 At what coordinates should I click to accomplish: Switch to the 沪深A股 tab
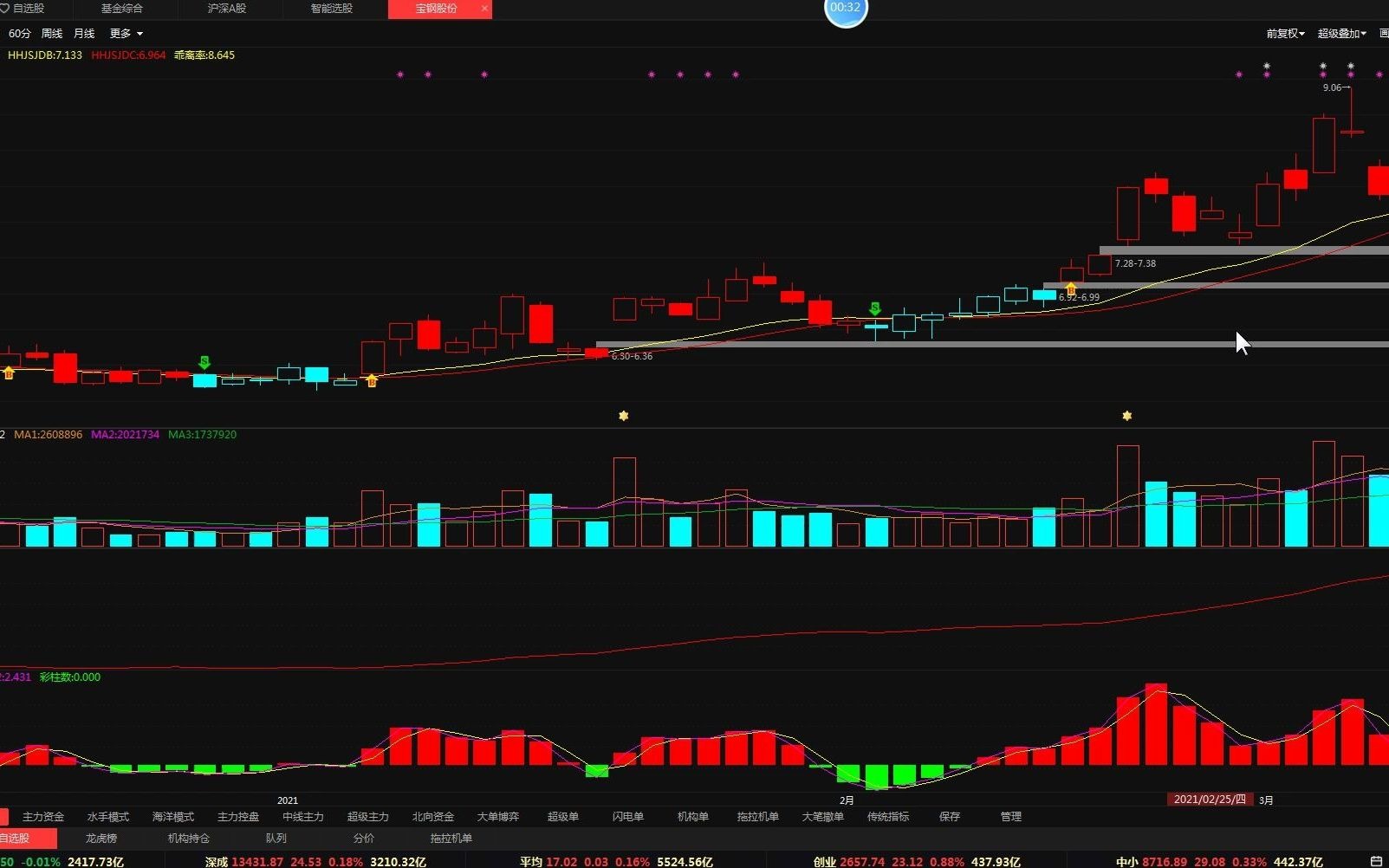[x=227, y=9]
